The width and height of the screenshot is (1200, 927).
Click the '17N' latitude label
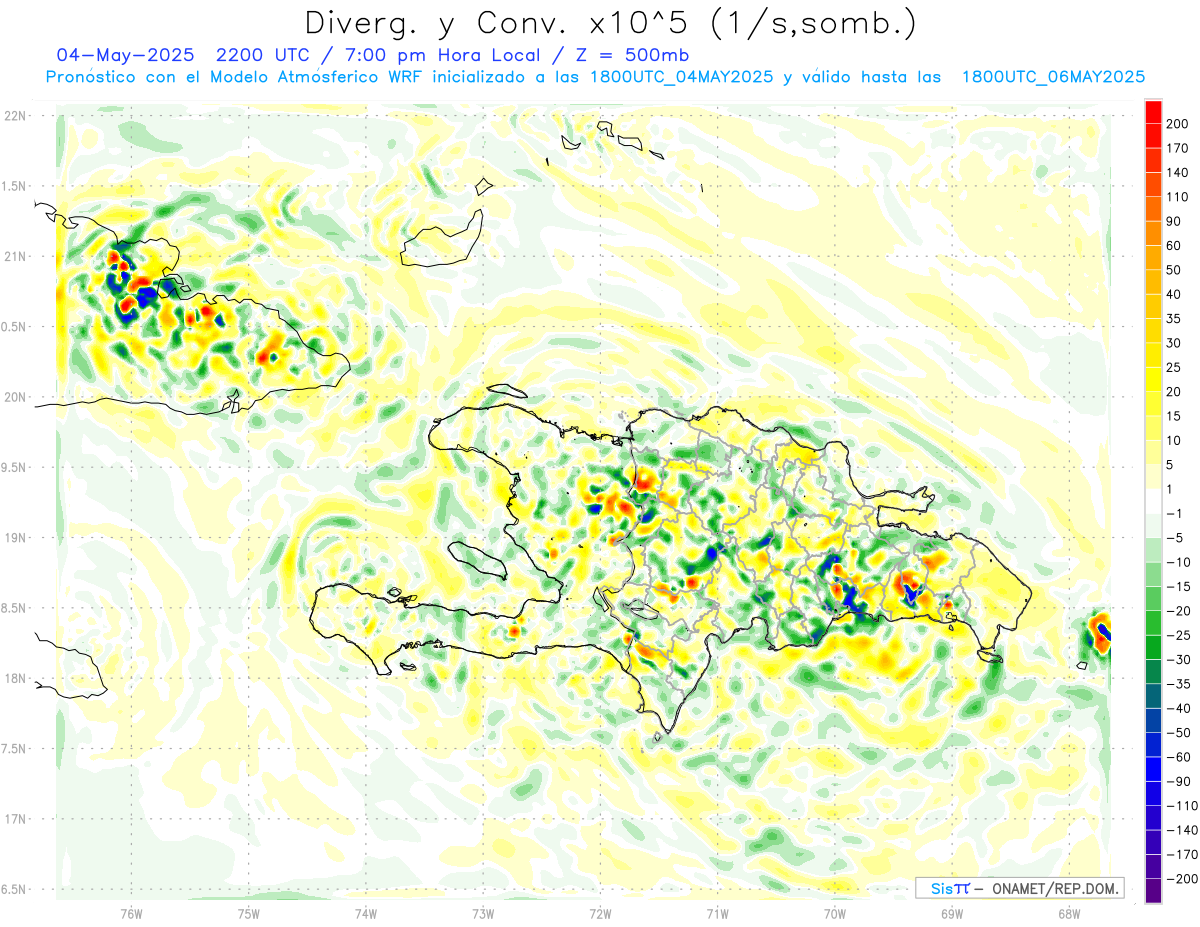15,820
